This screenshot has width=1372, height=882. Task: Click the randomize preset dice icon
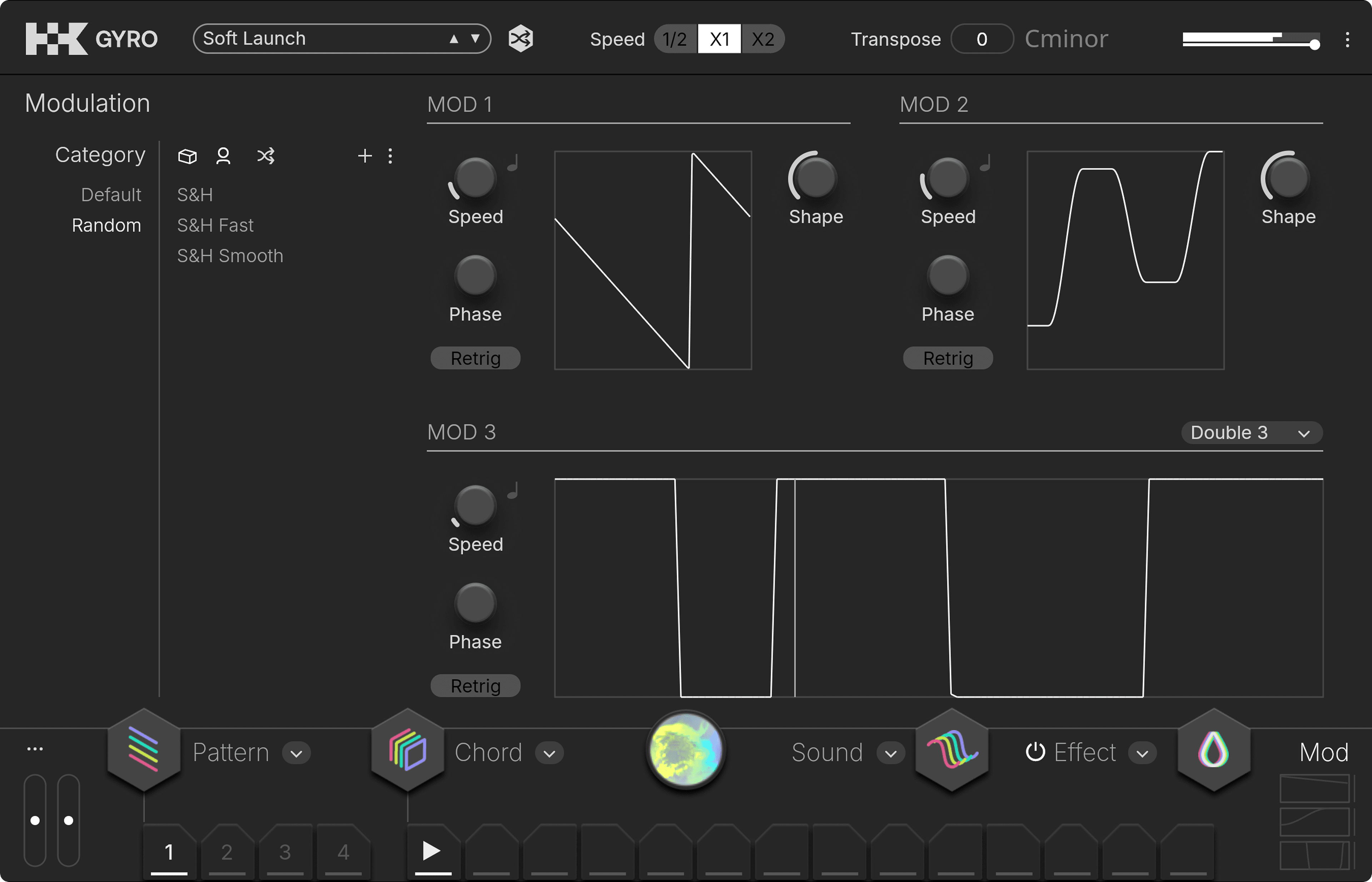click(520, 39)
